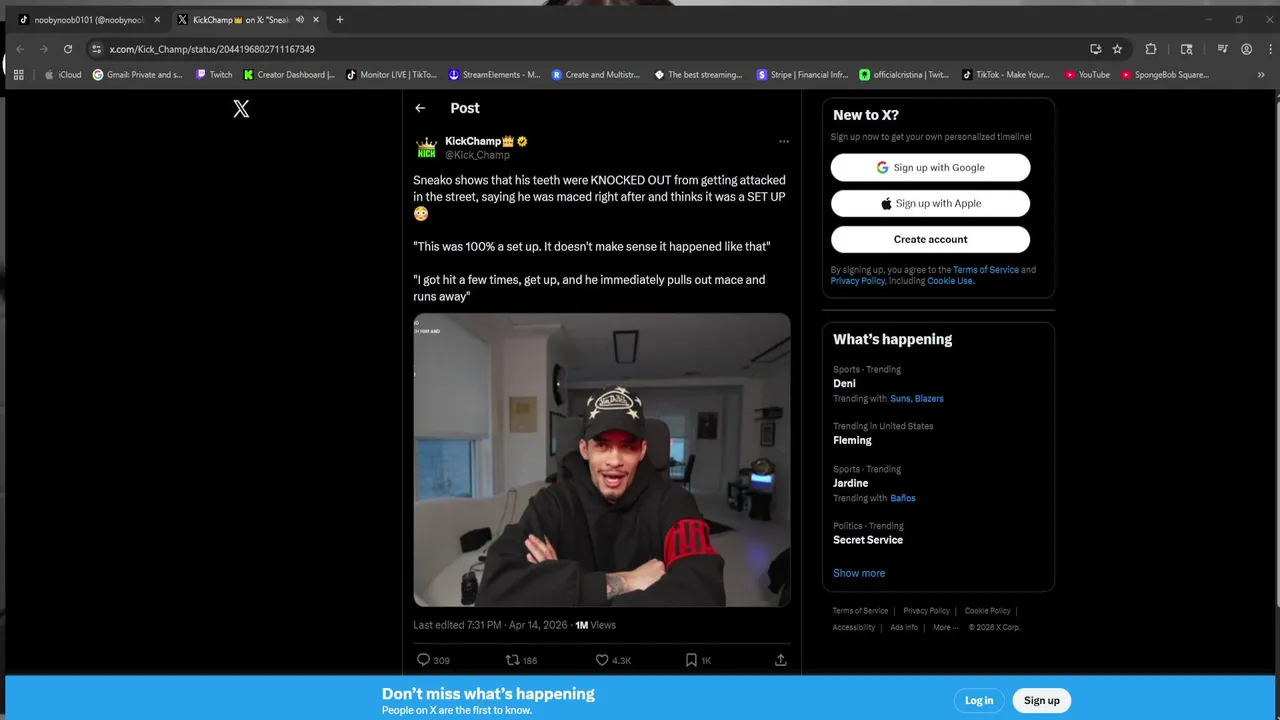Click Show more under What's happening
1280x720 pixels.
click(x=859, y=574)
